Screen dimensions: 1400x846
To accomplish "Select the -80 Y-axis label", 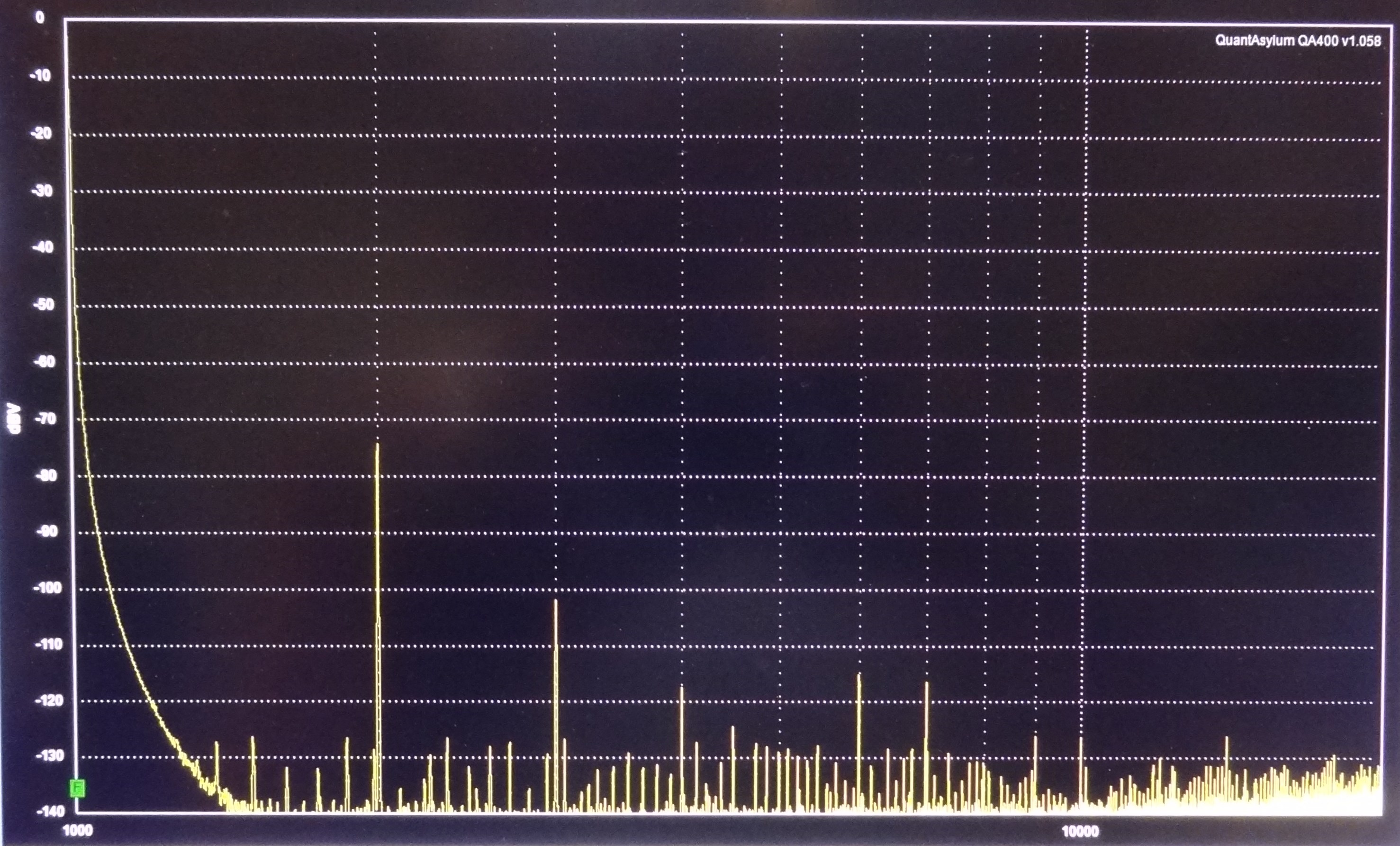I will (46, 475).
